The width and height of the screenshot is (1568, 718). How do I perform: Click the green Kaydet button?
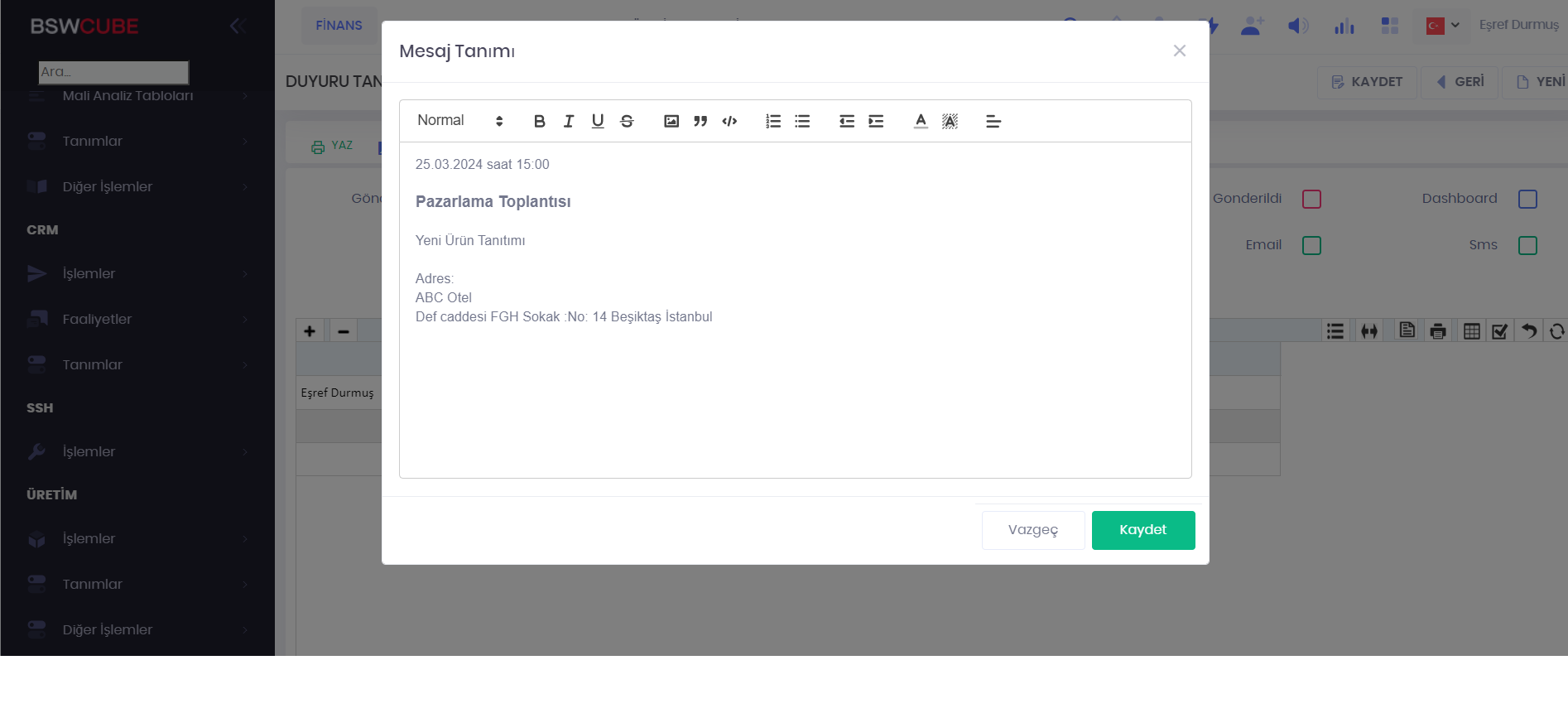(1142, 530)
